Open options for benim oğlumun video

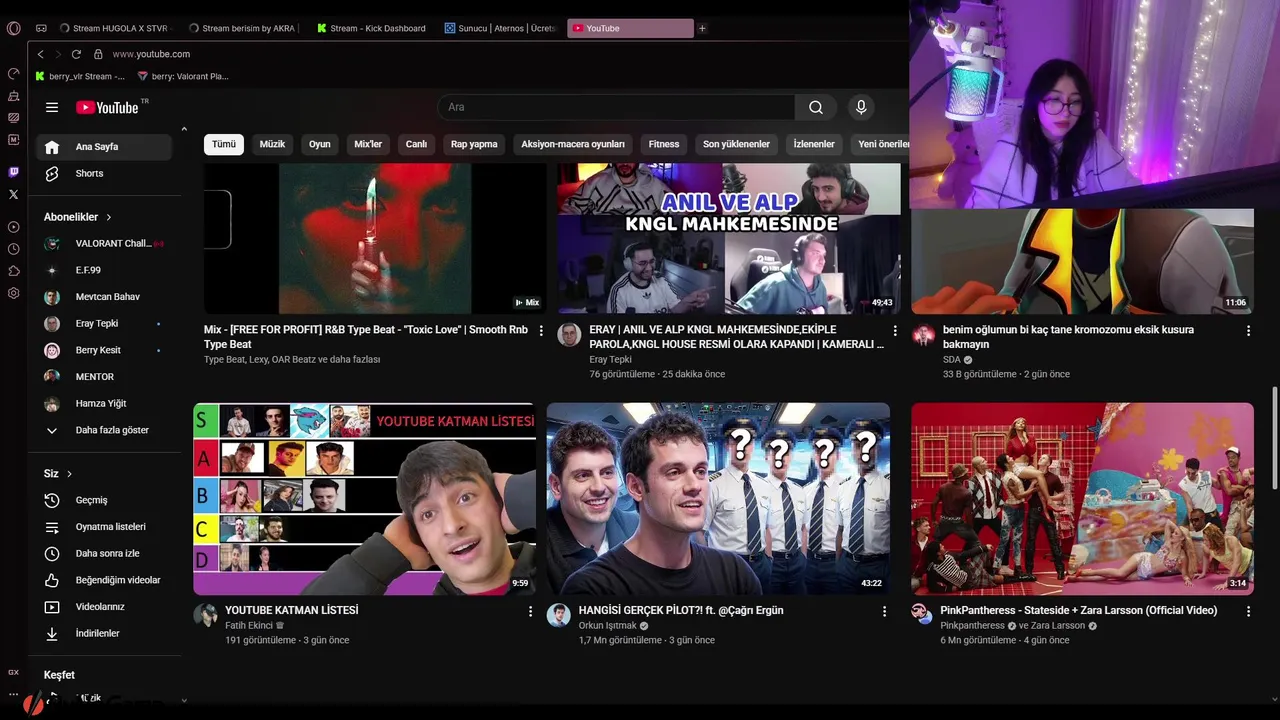click(x=1248, y=330)
